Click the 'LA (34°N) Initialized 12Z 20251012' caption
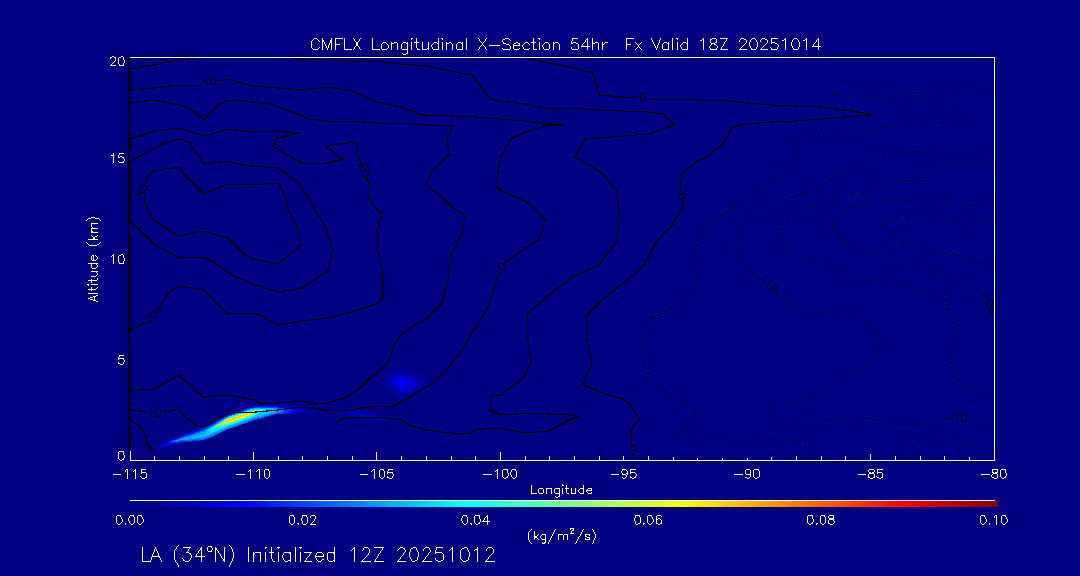Image resolution: width=1080 pixels, height=576 pixels. 318,555
